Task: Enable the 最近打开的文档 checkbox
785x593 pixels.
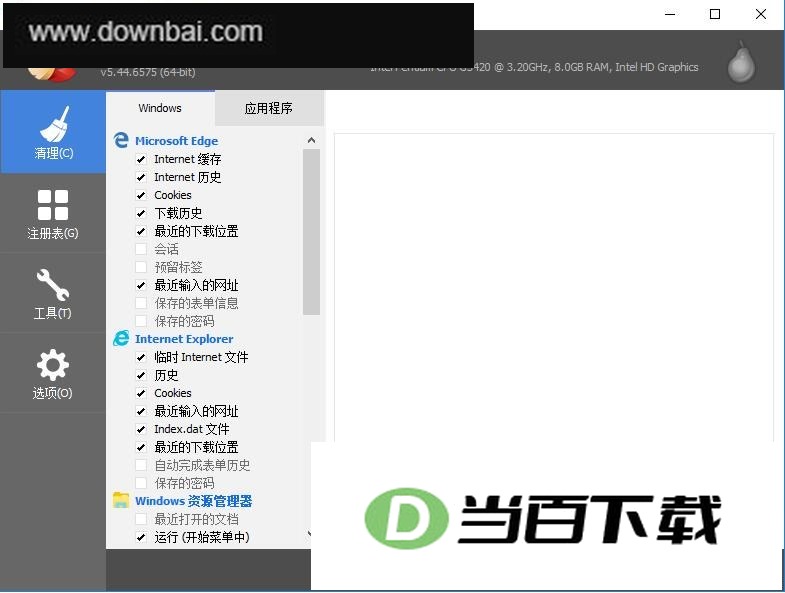Action: pos(141,519)
